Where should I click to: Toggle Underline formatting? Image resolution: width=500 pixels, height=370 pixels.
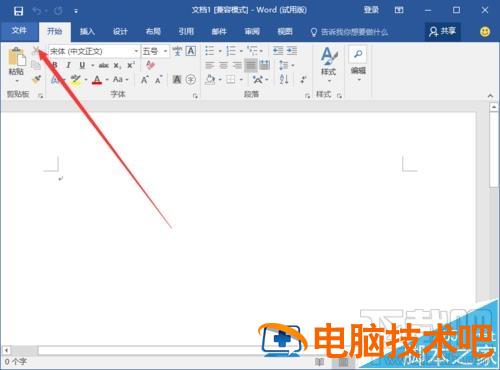point(82,65)
